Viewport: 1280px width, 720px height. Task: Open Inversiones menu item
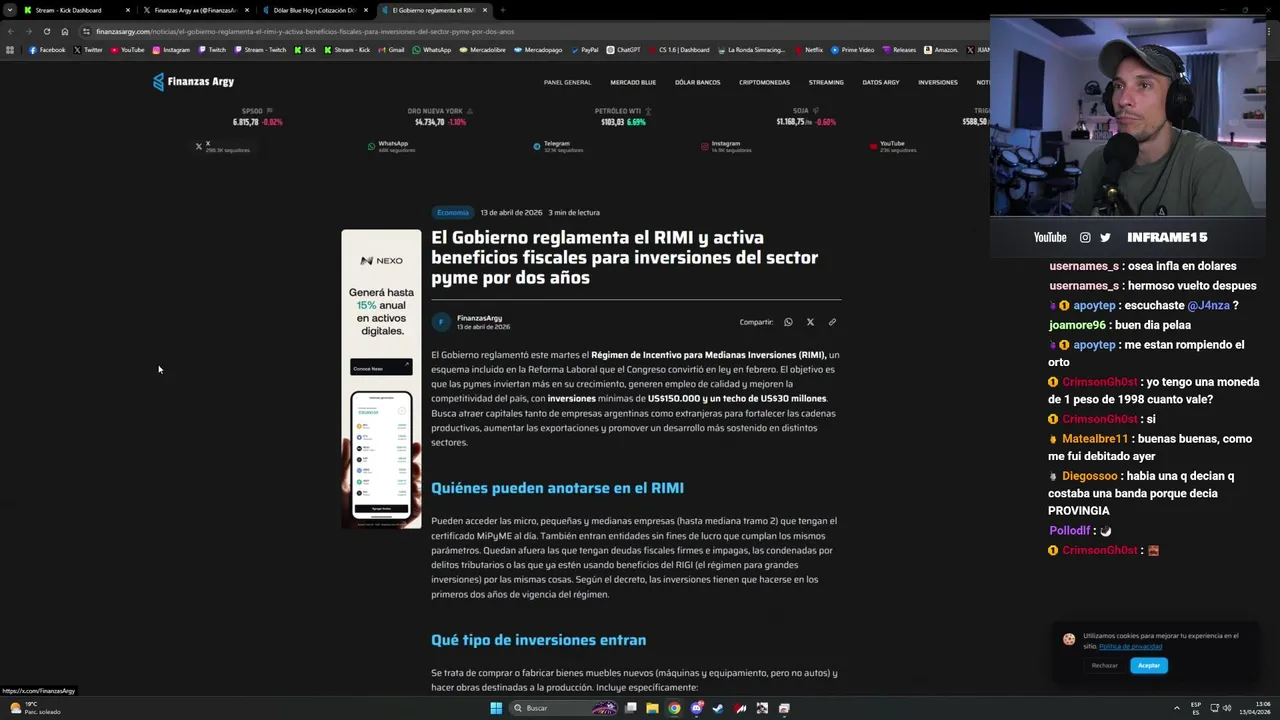(x=938, y=82)
